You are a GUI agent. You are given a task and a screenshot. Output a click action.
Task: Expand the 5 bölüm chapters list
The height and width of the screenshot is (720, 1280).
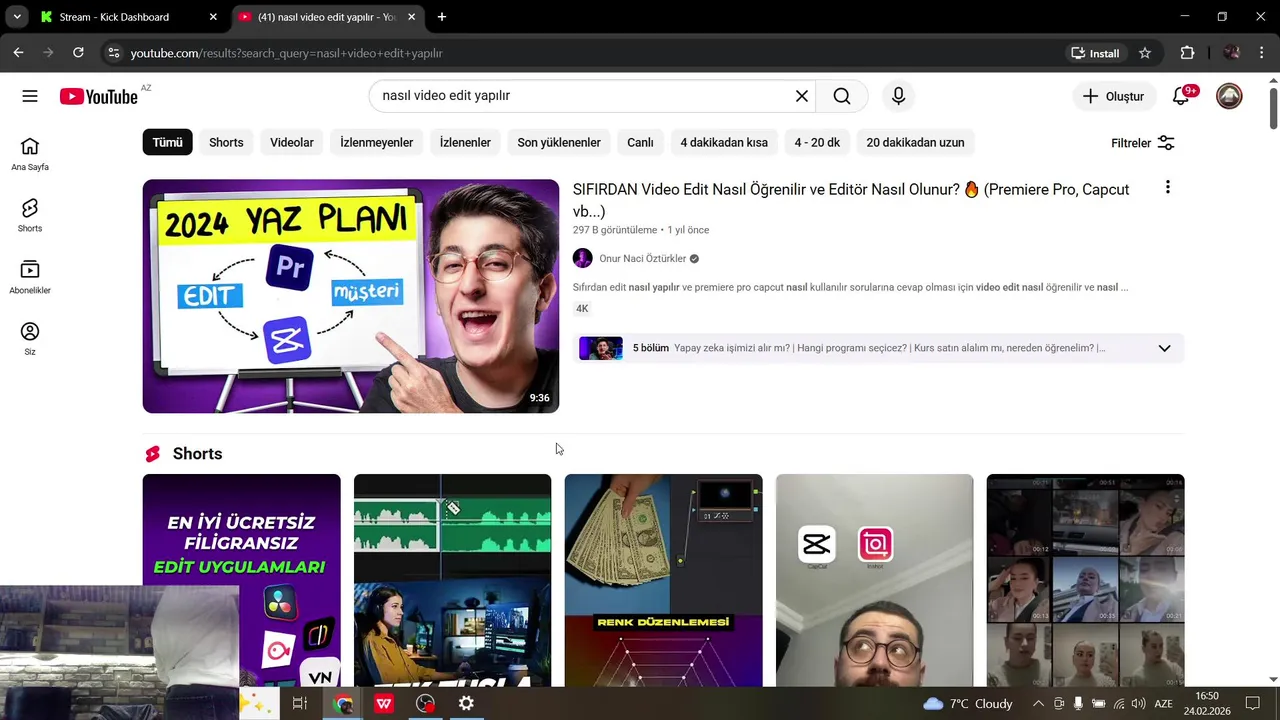(x=1164, y=348)
